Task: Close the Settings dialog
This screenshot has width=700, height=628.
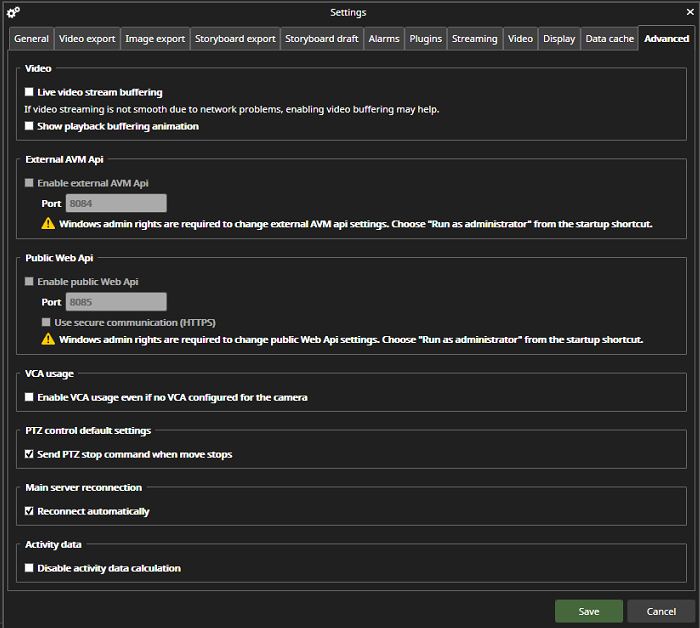Action: pos(690,12)
